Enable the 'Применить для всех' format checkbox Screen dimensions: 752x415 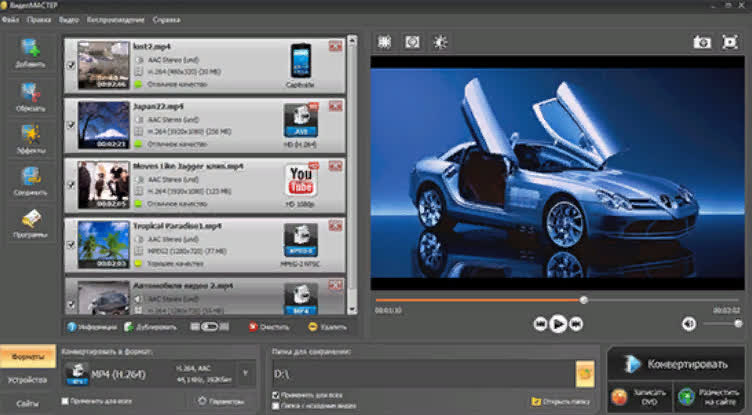65,401
